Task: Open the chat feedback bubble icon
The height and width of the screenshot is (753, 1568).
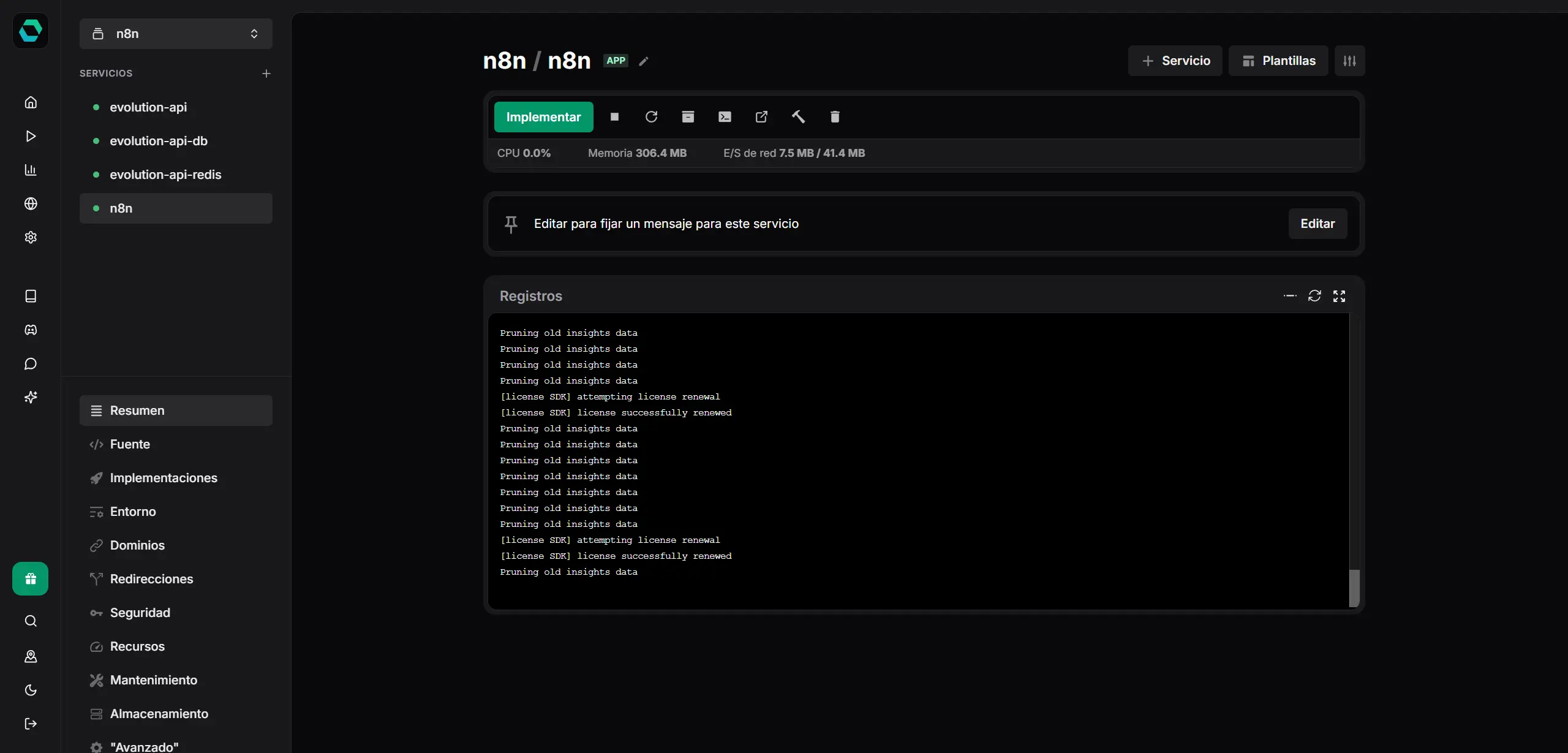Action: 31,364
